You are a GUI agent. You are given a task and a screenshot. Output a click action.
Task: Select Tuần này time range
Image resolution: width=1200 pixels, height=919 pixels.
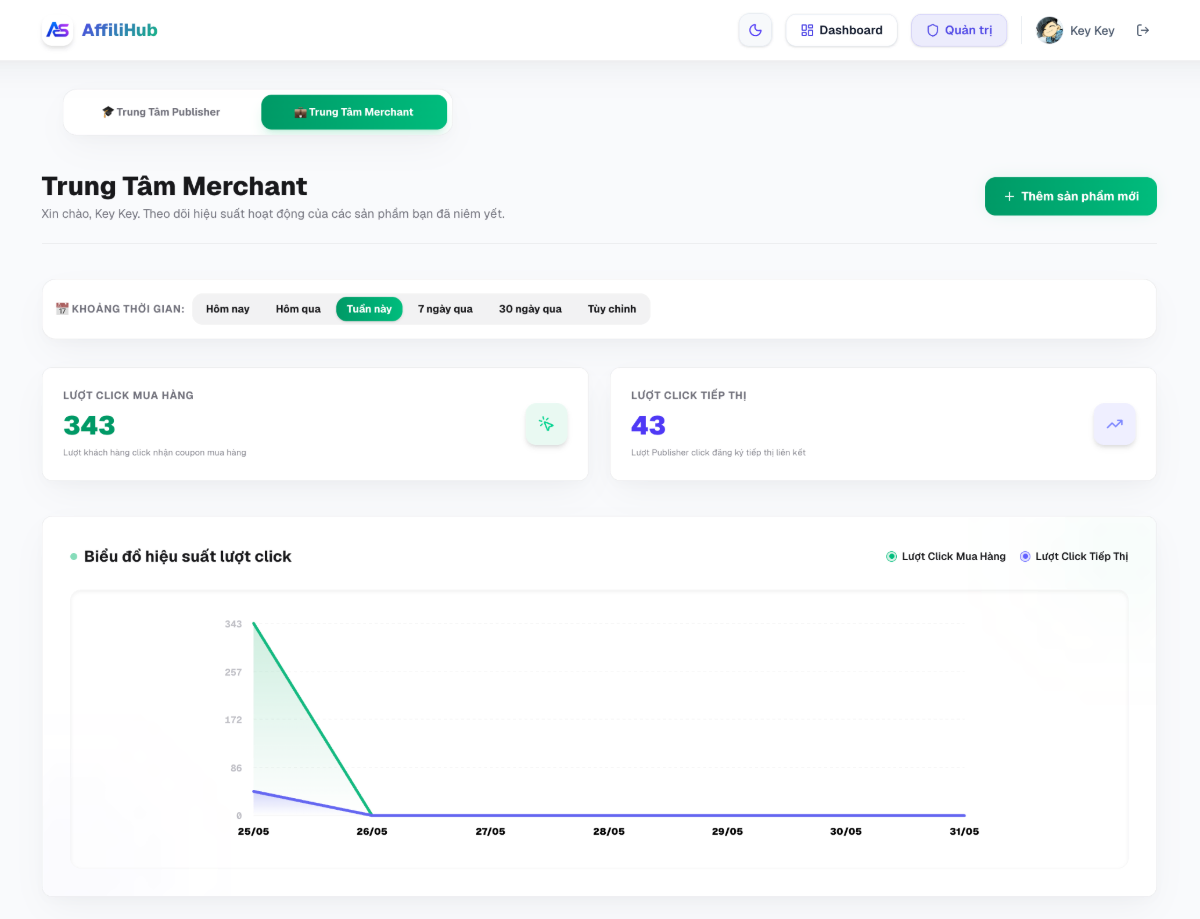[x=369, y=309]
